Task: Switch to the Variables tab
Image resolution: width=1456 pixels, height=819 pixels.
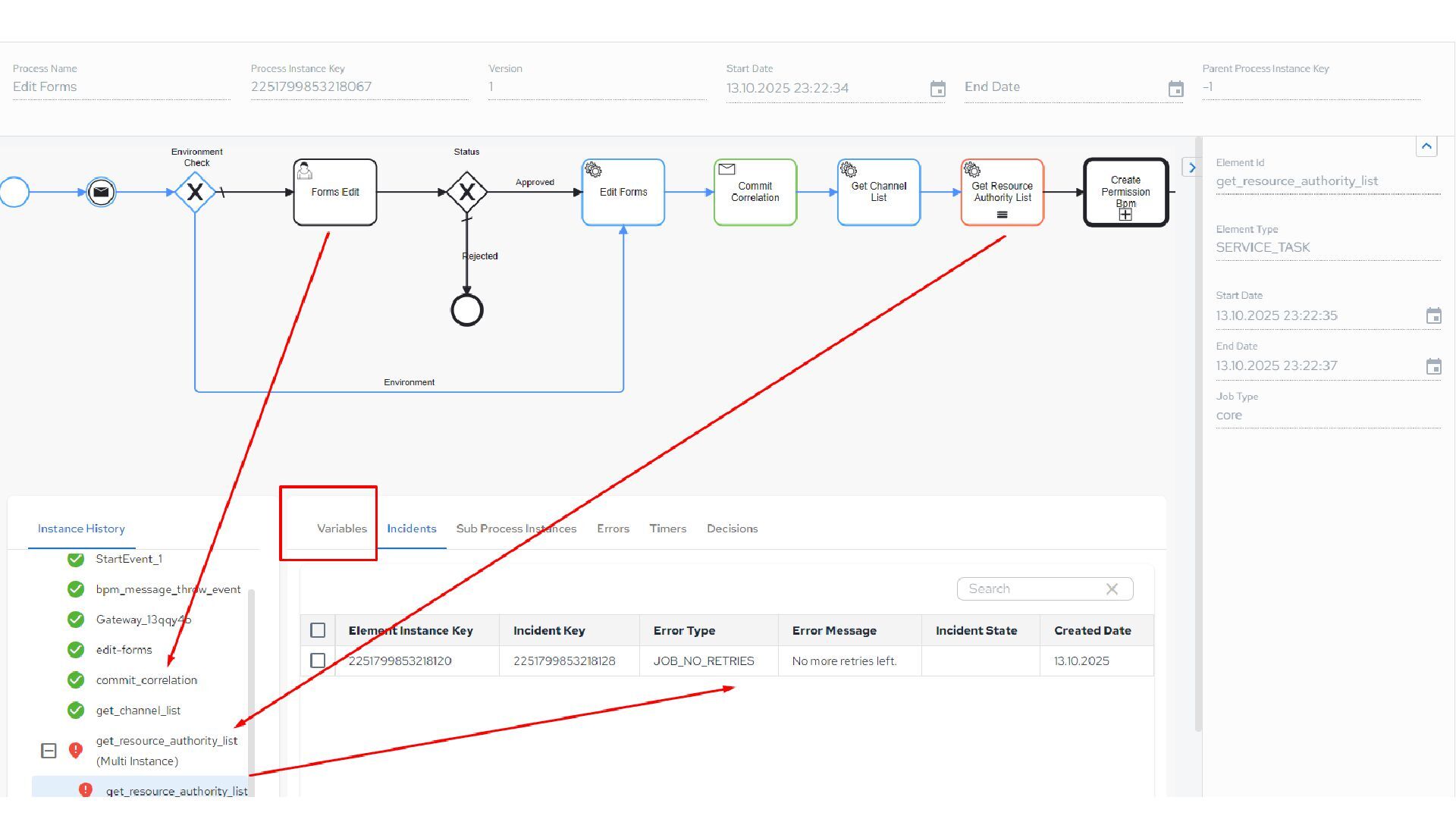Action: point(341,529)
